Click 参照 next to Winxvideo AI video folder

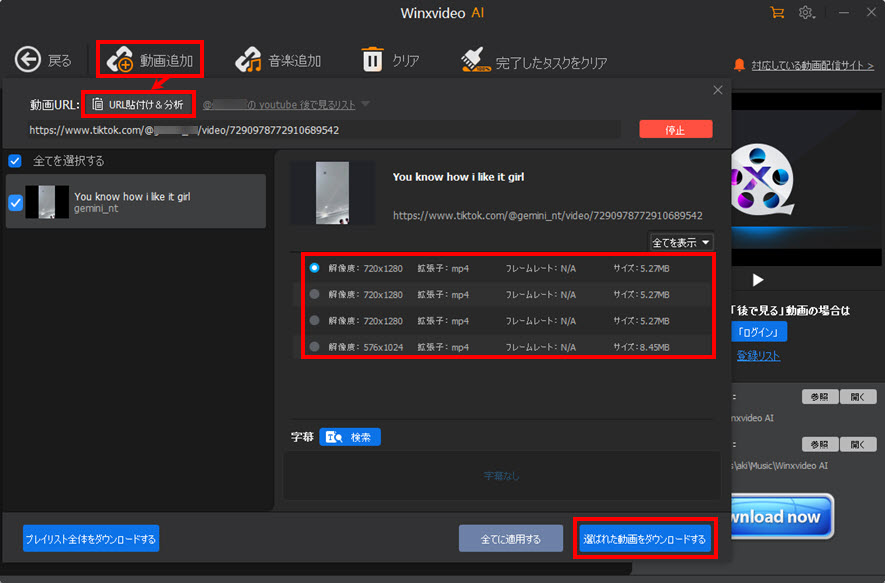pyautogui.click(x=820, y=397)
